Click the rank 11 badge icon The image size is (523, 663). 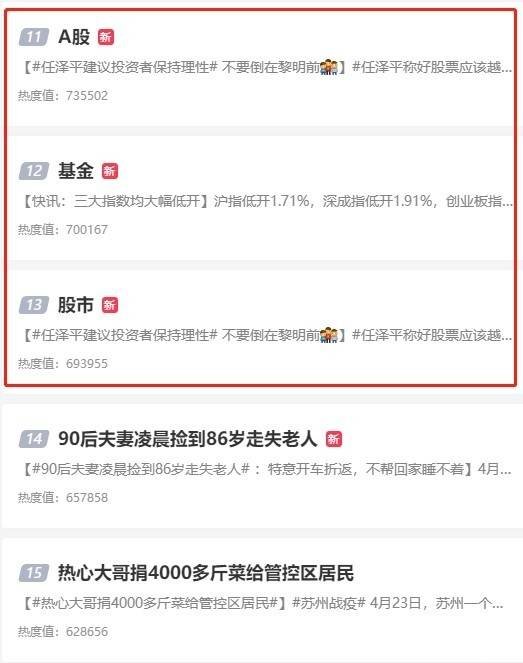point(34,37)
